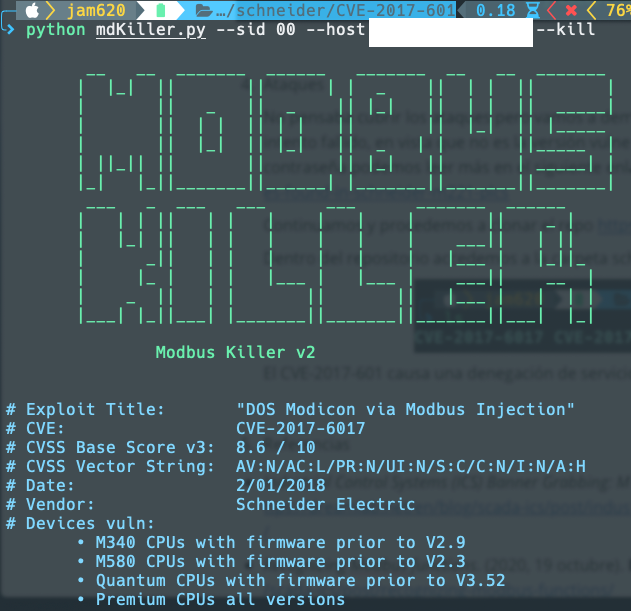Click the M580 CPUs firmware V2.3 line
The height and width of the screenshot is (611, 631).
tap(272, 561)
